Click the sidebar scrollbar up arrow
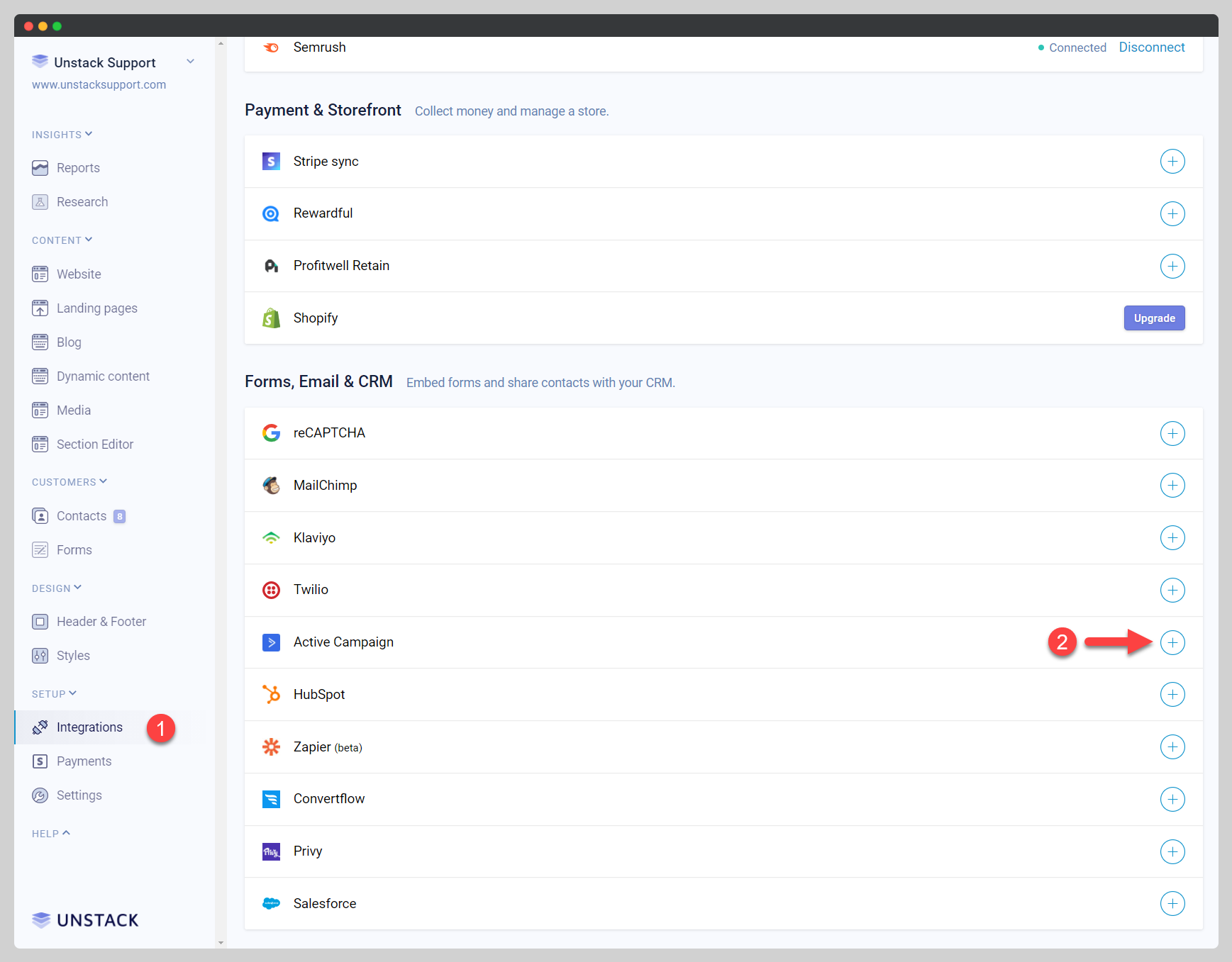Screen dimensions: 1232x962 point(221,43)
